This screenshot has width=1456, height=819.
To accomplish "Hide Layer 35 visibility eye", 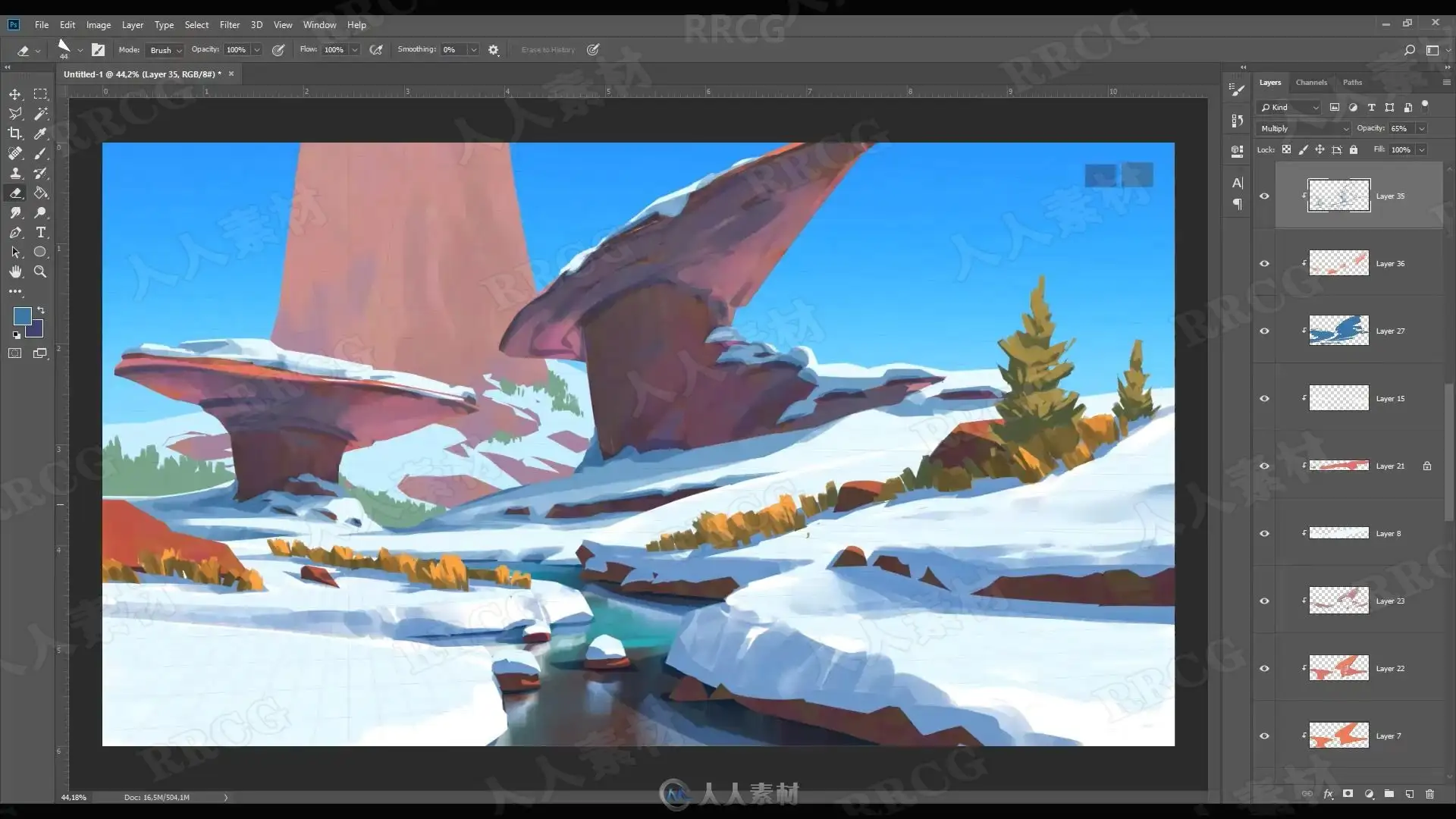I will pos(1264,196).
